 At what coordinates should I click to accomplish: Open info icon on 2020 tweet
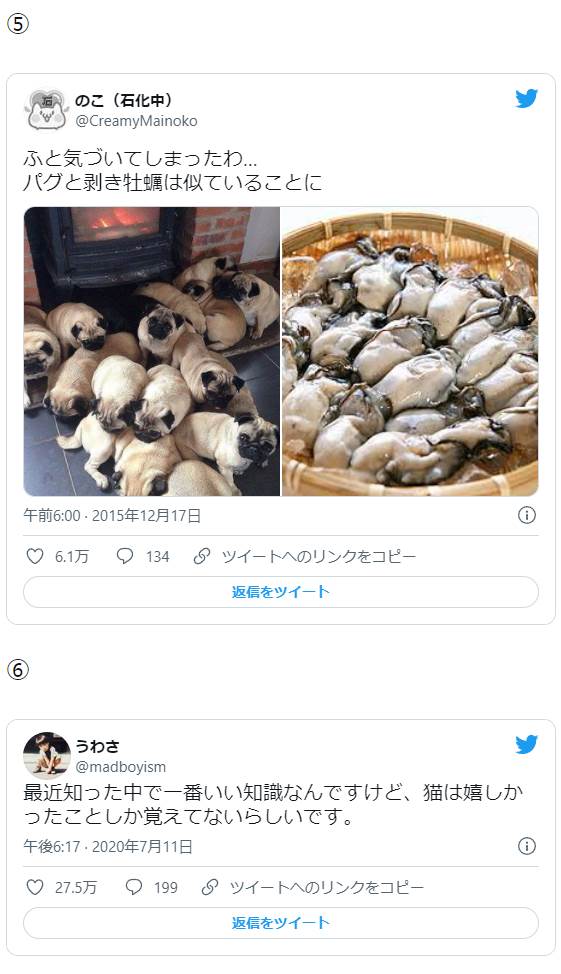(x=526, y=846)
